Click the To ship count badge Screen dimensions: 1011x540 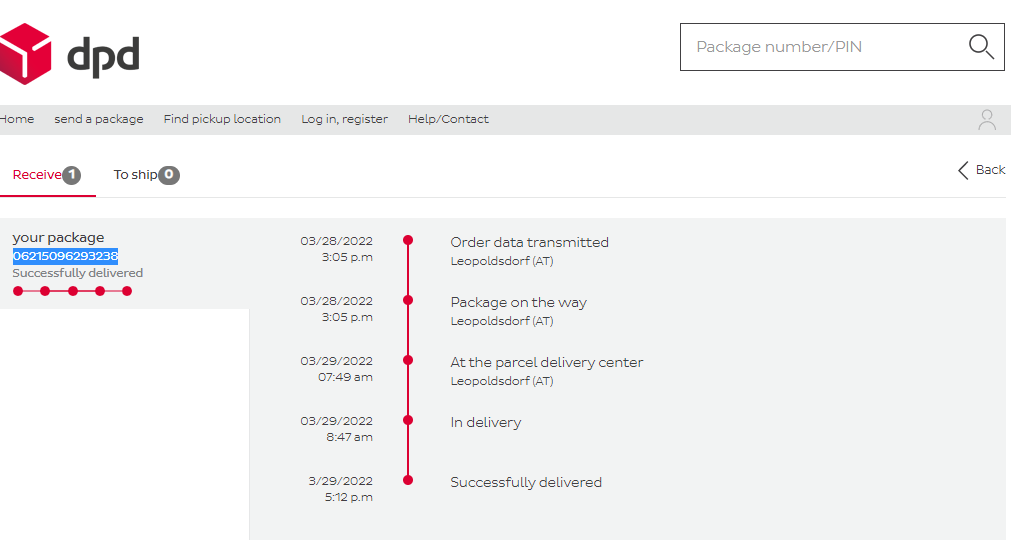[x=169, y=175]
